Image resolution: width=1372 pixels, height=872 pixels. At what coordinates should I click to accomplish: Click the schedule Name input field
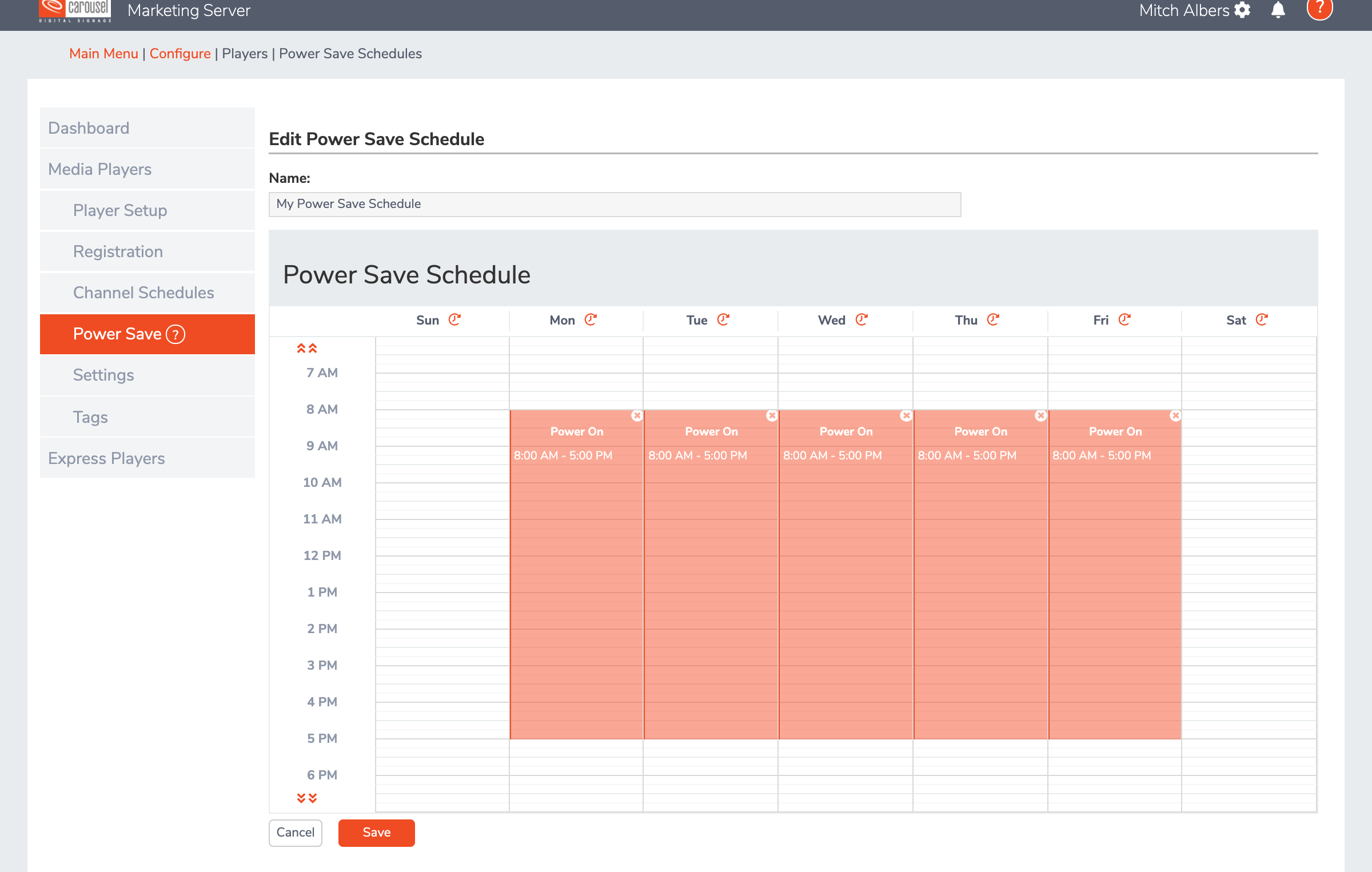[615, 204]
